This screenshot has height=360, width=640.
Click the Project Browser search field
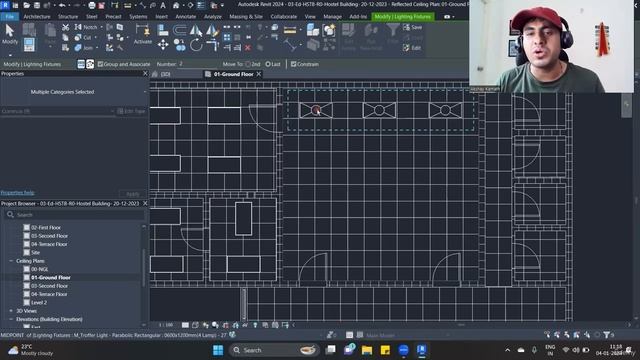tap(74, 215)
